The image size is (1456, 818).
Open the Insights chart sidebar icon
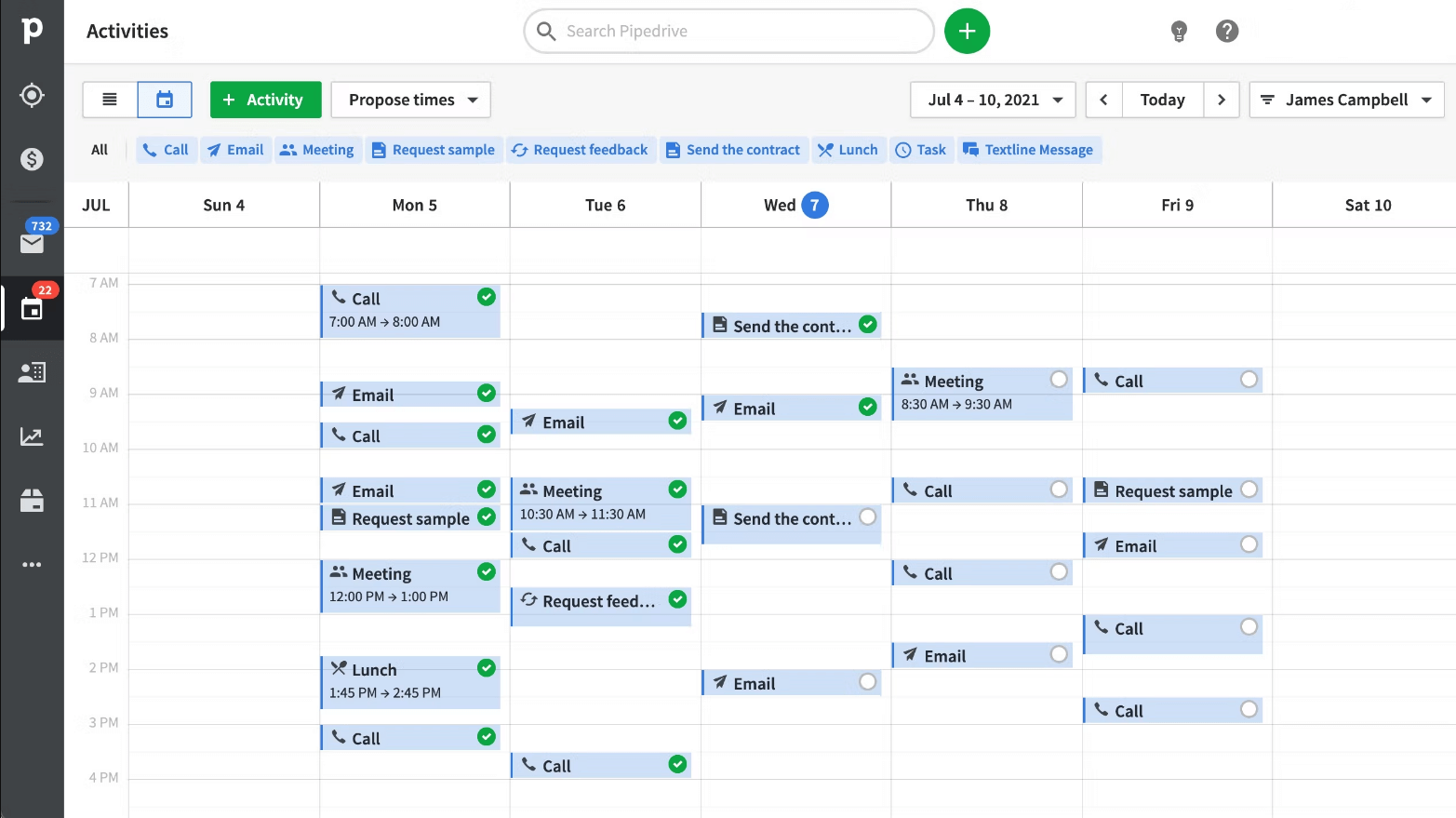click(x=32, y=436)
